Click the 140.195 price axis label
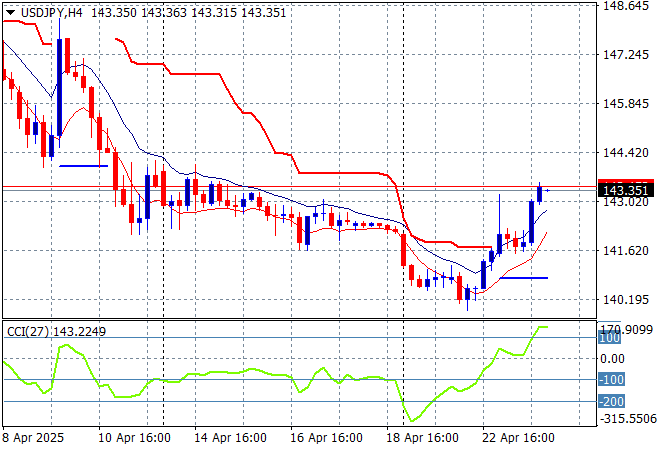660x450 pixels. [x=626, y=300]
